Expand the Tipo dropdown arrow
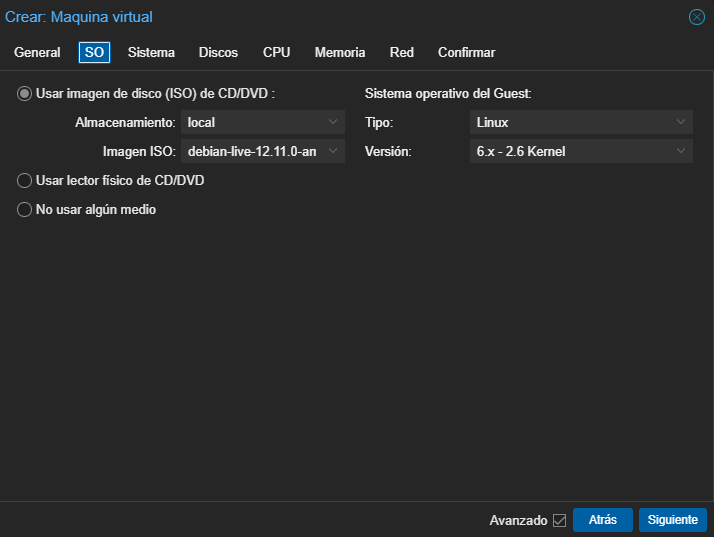This screenshot has height=537, width=714. click(x=681, y=122)
